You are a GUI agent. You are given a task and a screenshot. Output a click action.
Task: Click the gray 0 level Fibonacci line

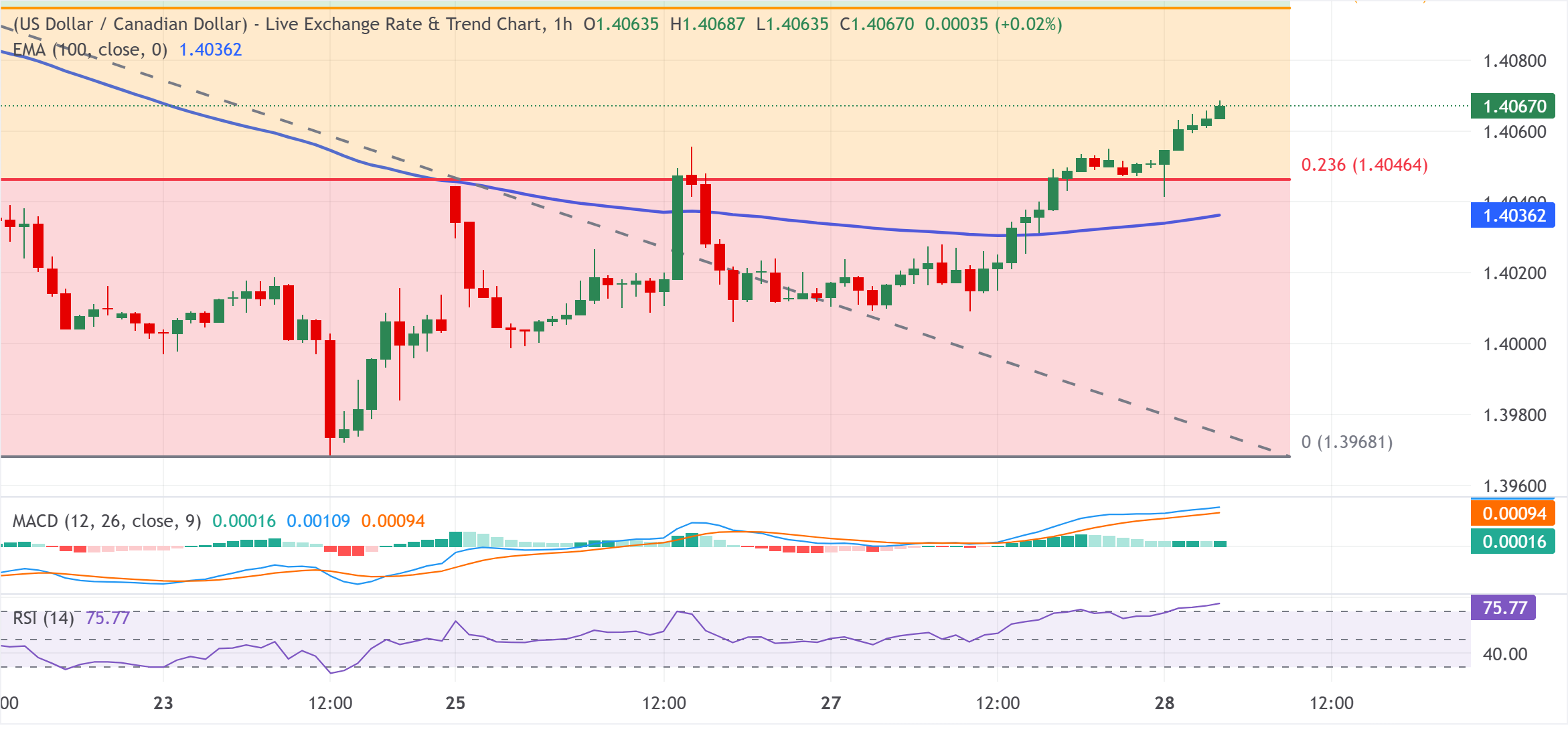point(645,457)
